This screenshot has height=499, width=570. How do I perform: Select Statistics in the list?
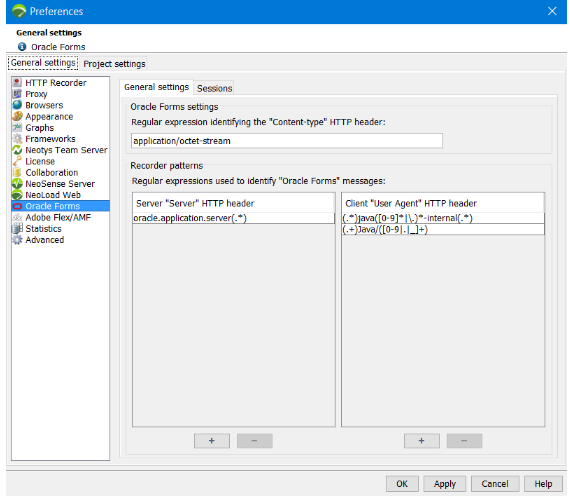[x=43, y=229]
